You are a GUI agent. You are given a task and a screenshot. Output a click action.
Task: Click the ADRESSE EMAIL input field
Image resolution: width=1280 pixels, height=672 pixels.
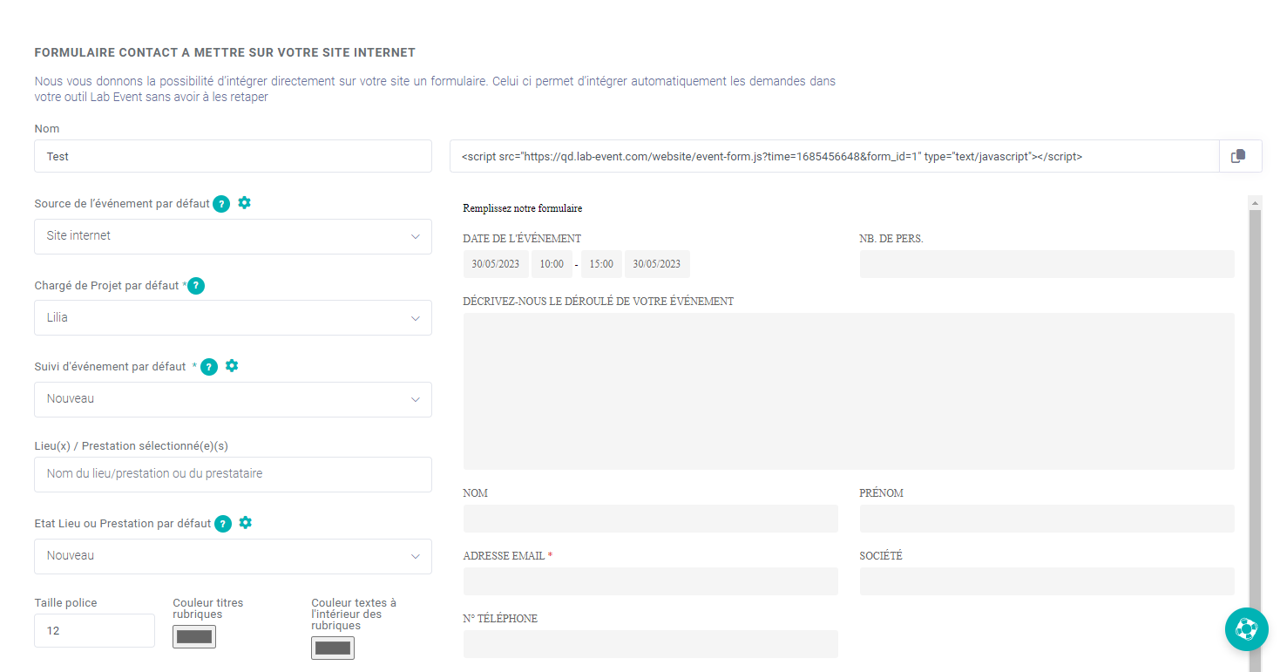click(x=651, y=581)
